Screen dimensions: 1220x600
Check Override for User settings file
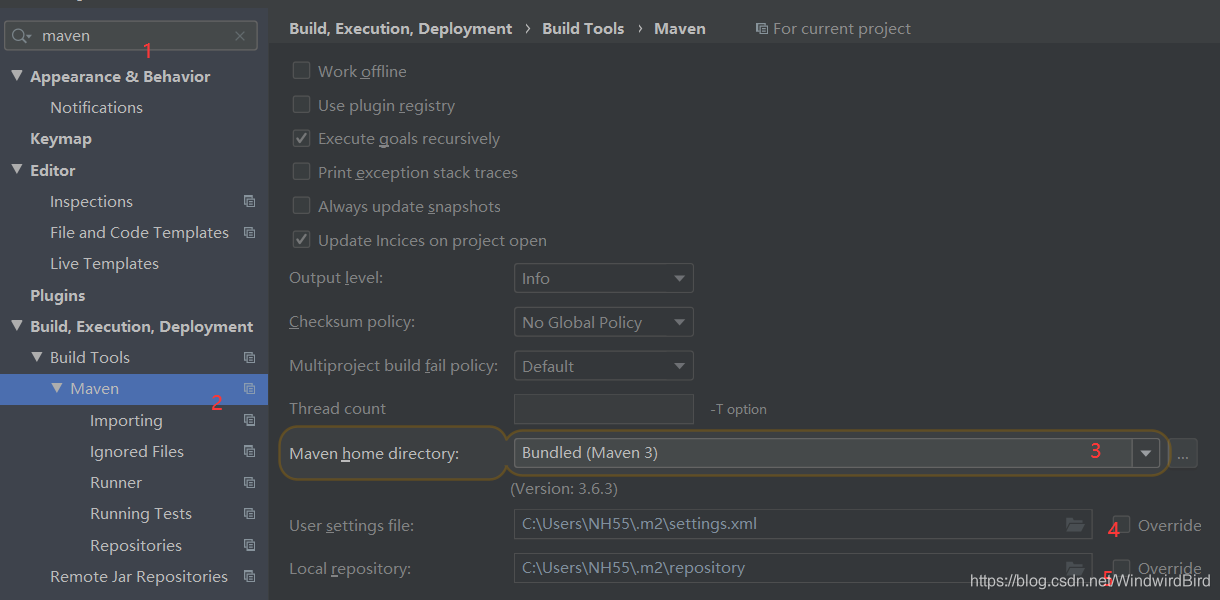pyautogui.click(x=1122, y=524)
